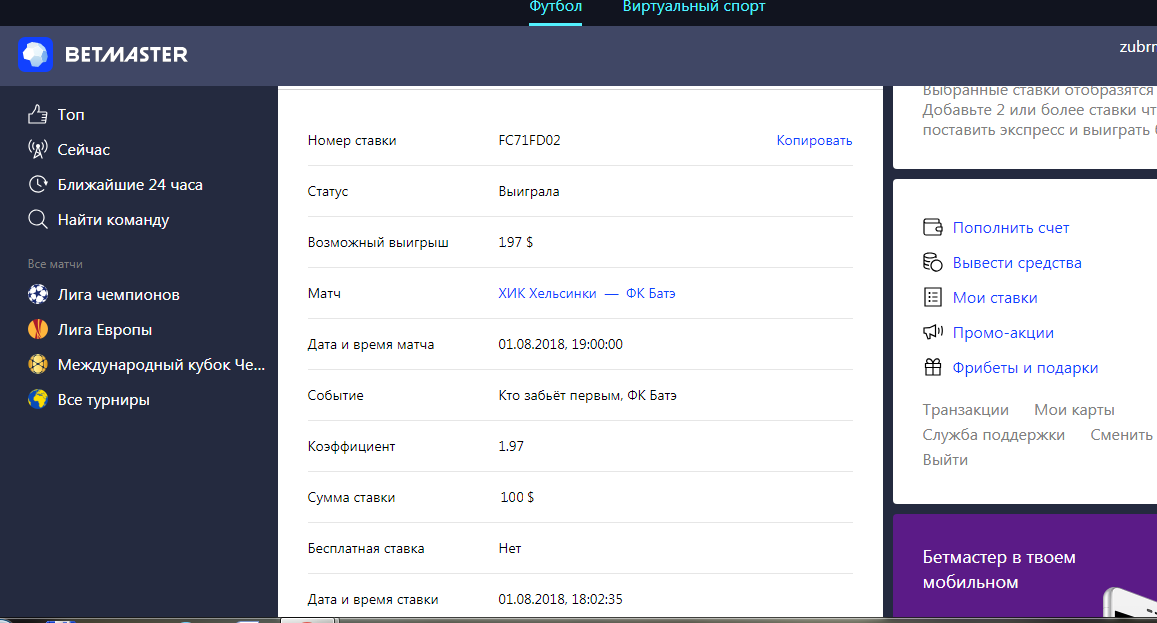Click the wallet icon beside Пополнить счет
1157x623 pixels.
933,227
